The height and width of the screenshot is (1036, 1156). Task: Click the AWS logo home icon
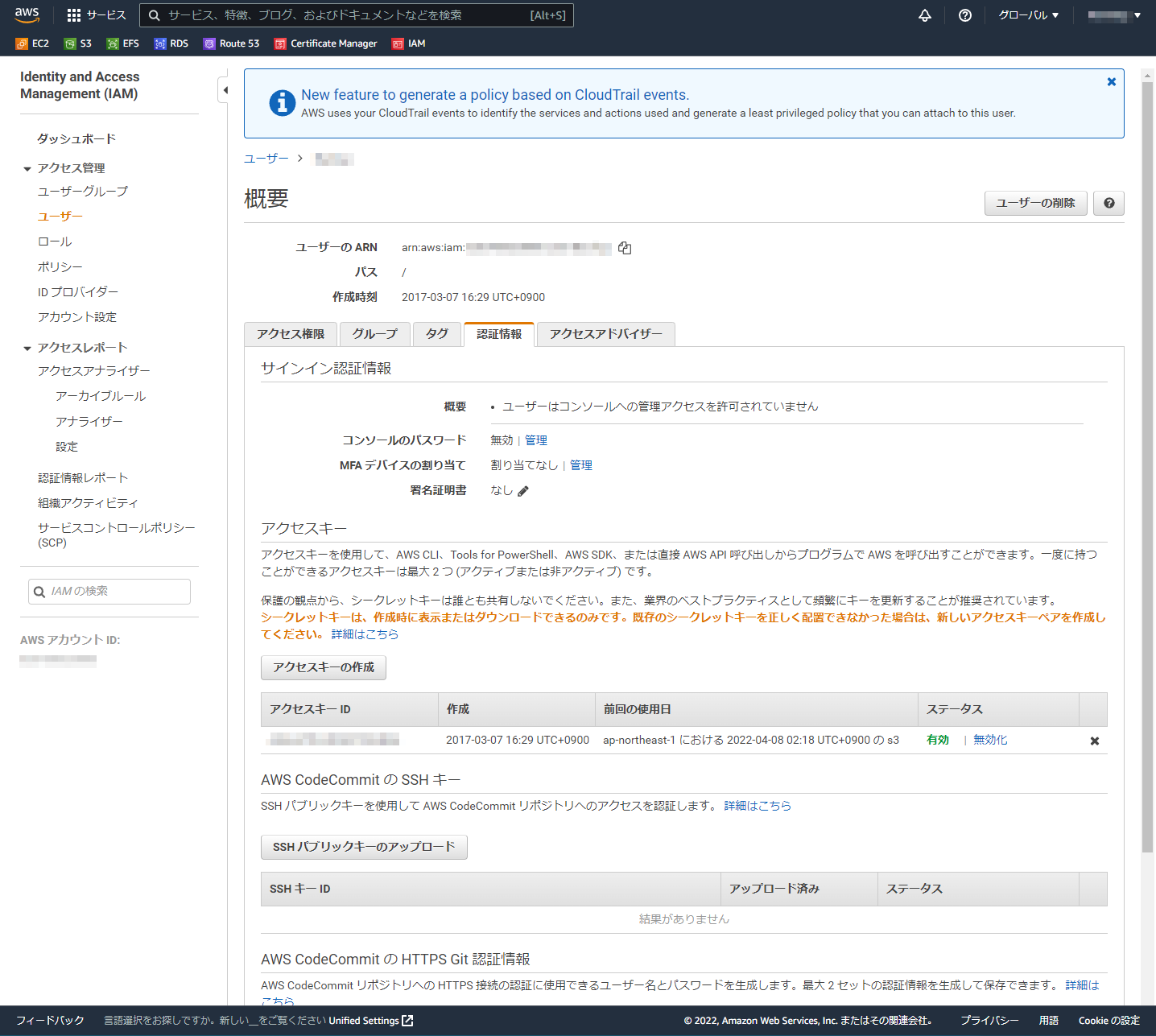(27, 14)
